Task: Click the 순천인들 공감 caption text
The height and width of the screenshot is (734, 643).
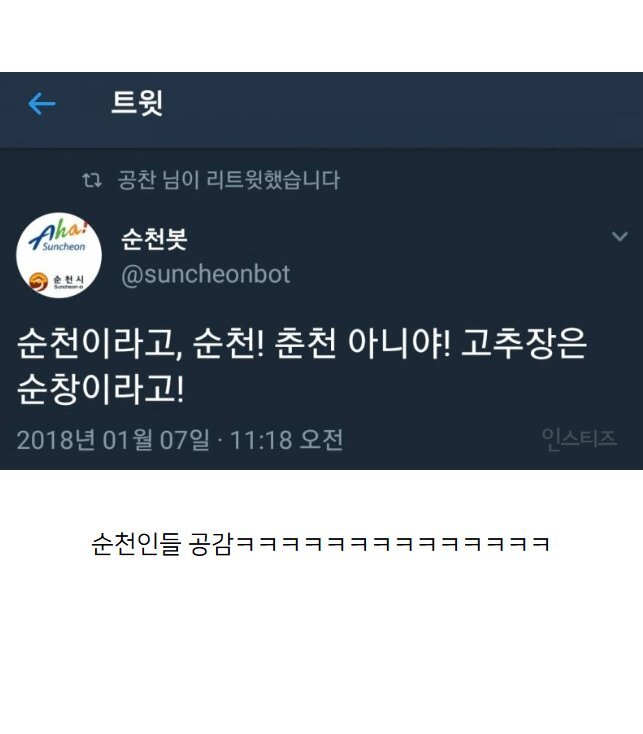Action: point(162,544)
